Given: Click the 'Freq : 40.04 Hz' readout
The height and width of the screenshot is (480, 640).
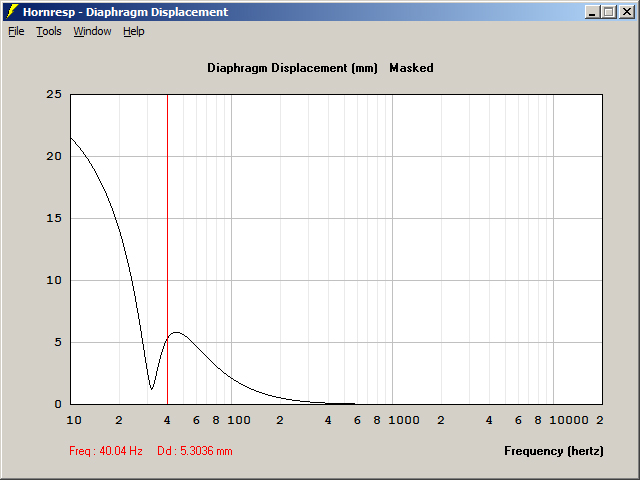Looking at the screenshot, I should click(x=106, y=451).
